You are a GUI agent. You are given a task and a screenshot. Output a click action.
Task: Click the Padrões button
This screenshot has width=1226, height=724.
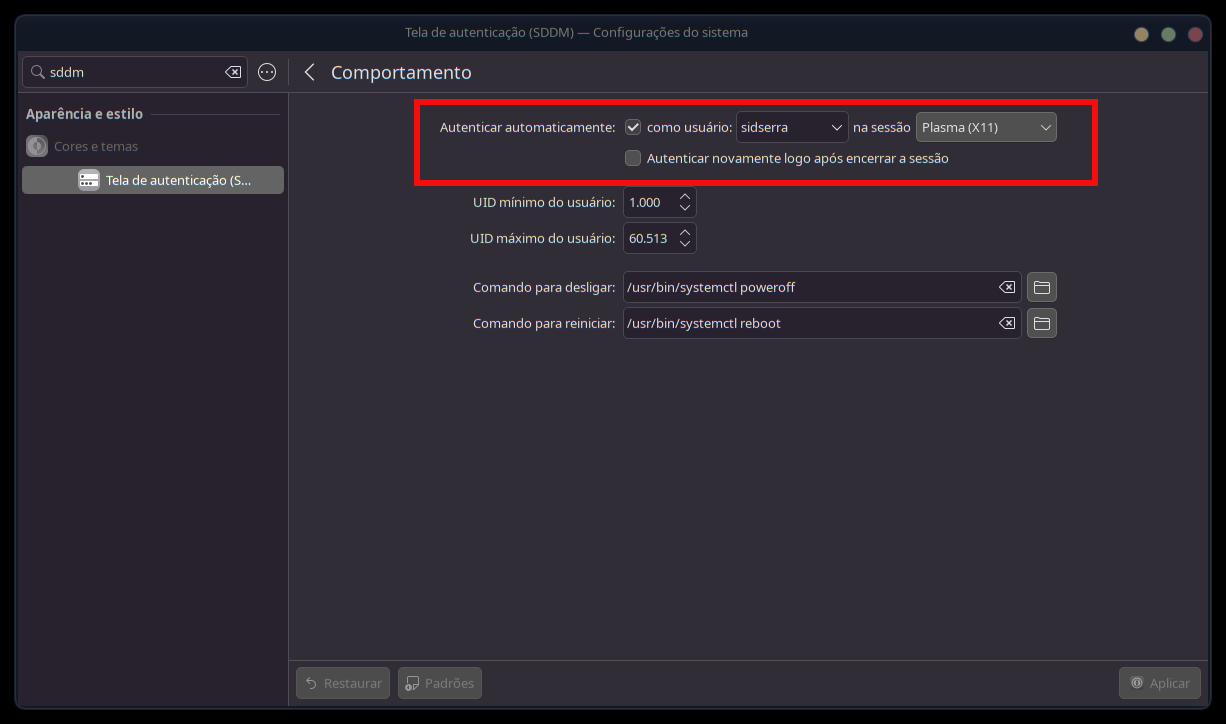coord(440,683)
